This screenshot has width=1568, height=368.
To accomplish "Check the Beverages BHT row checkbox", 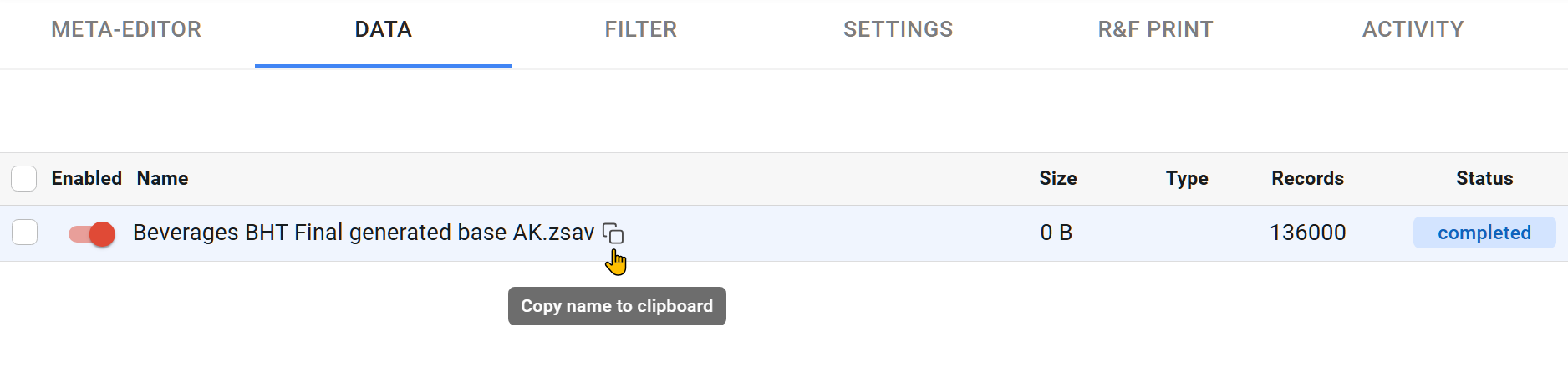I will tap(25, 233).
